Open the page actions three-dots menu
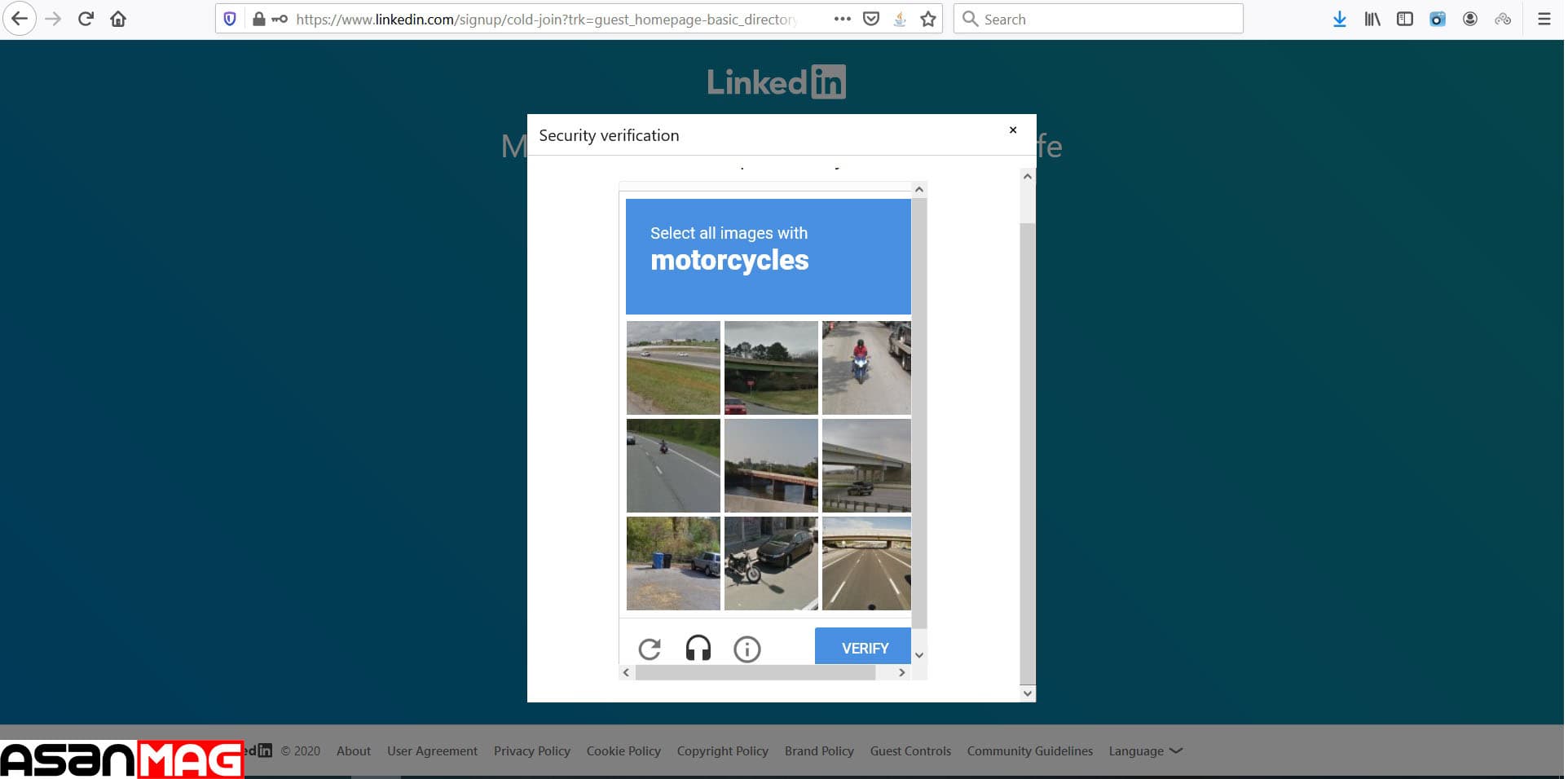 843,19
